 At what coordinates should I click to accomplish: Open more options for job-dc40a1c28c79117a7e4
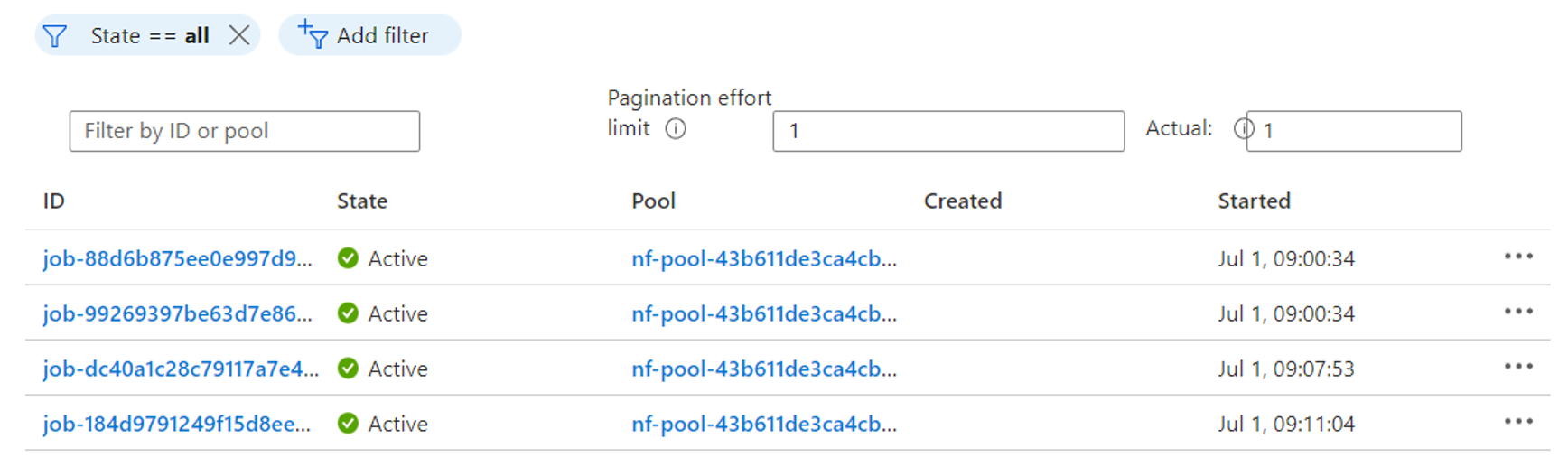[1517, 368]
